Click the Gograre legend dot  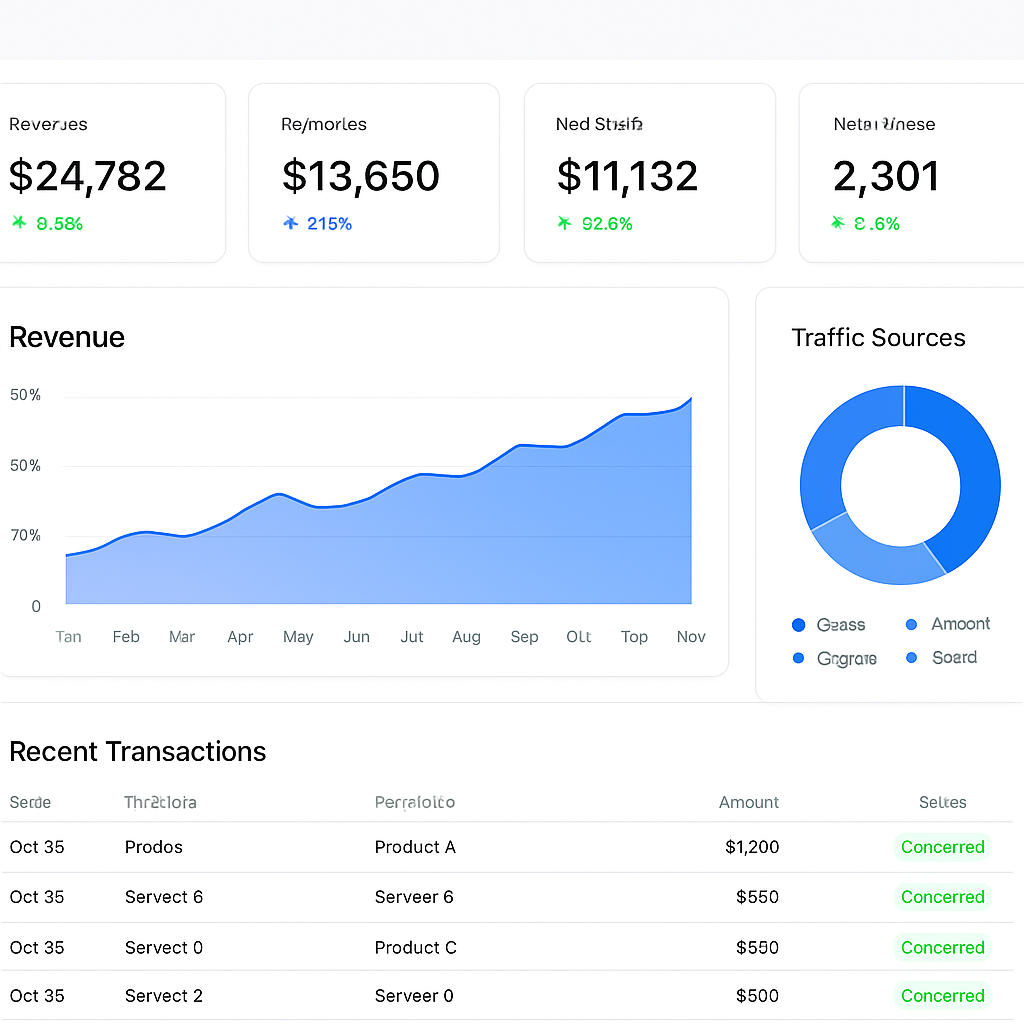798,658
